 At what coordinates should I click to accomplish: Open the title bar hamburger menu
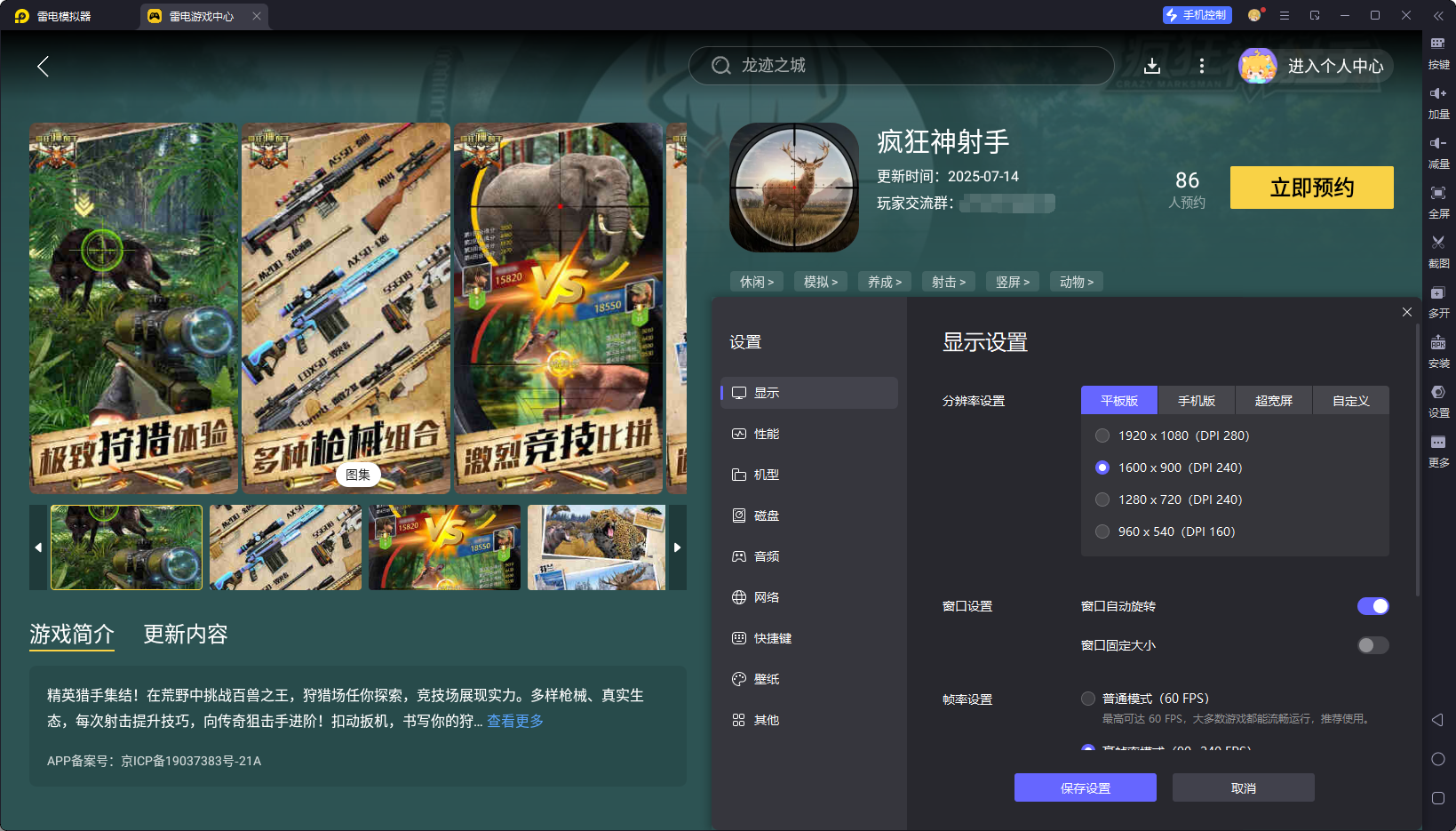pyautogui.click(x=1285, y=15)
